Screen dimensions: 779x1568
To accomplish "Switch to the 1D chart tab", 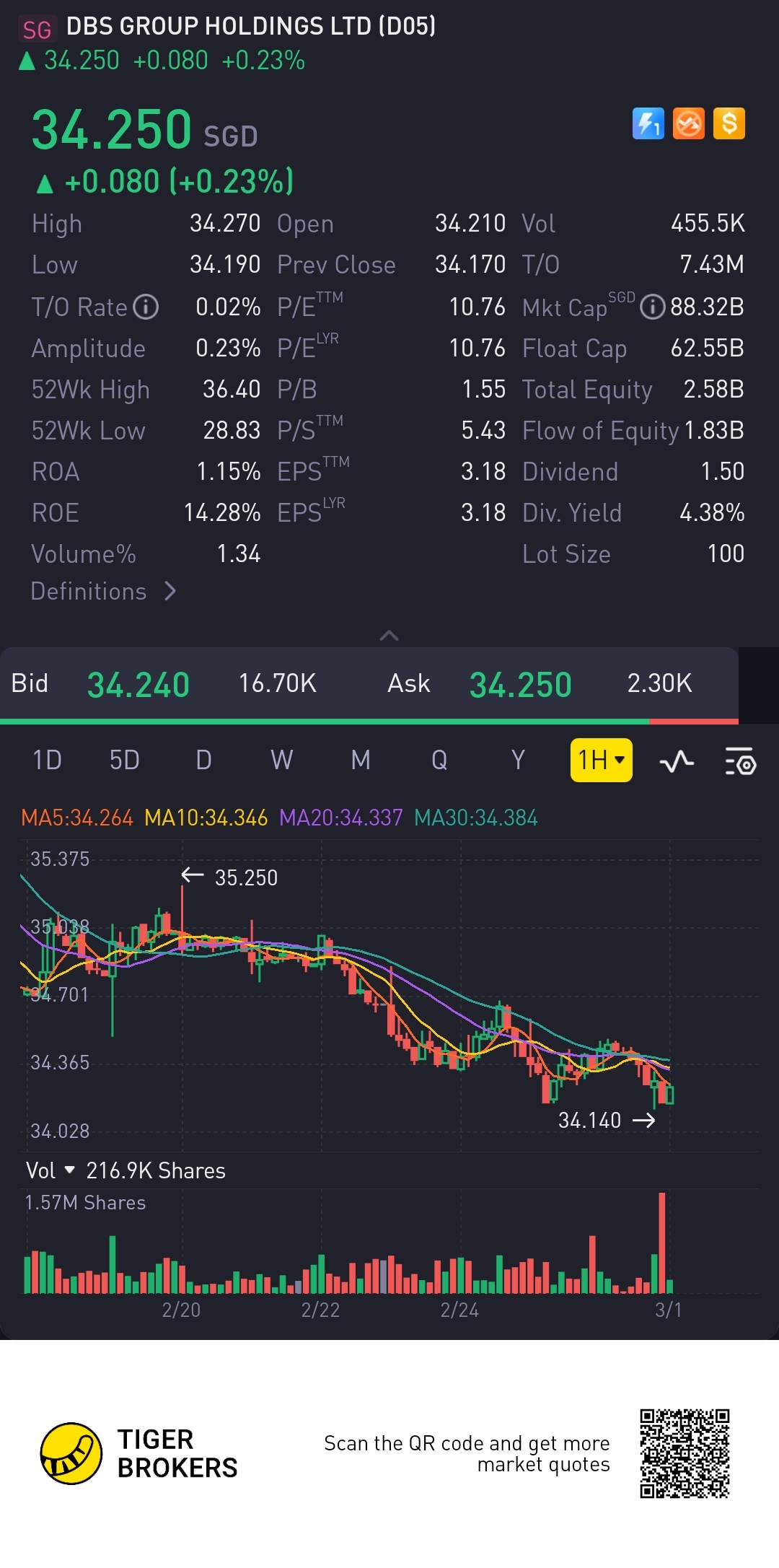I will (x=47, y=760).
